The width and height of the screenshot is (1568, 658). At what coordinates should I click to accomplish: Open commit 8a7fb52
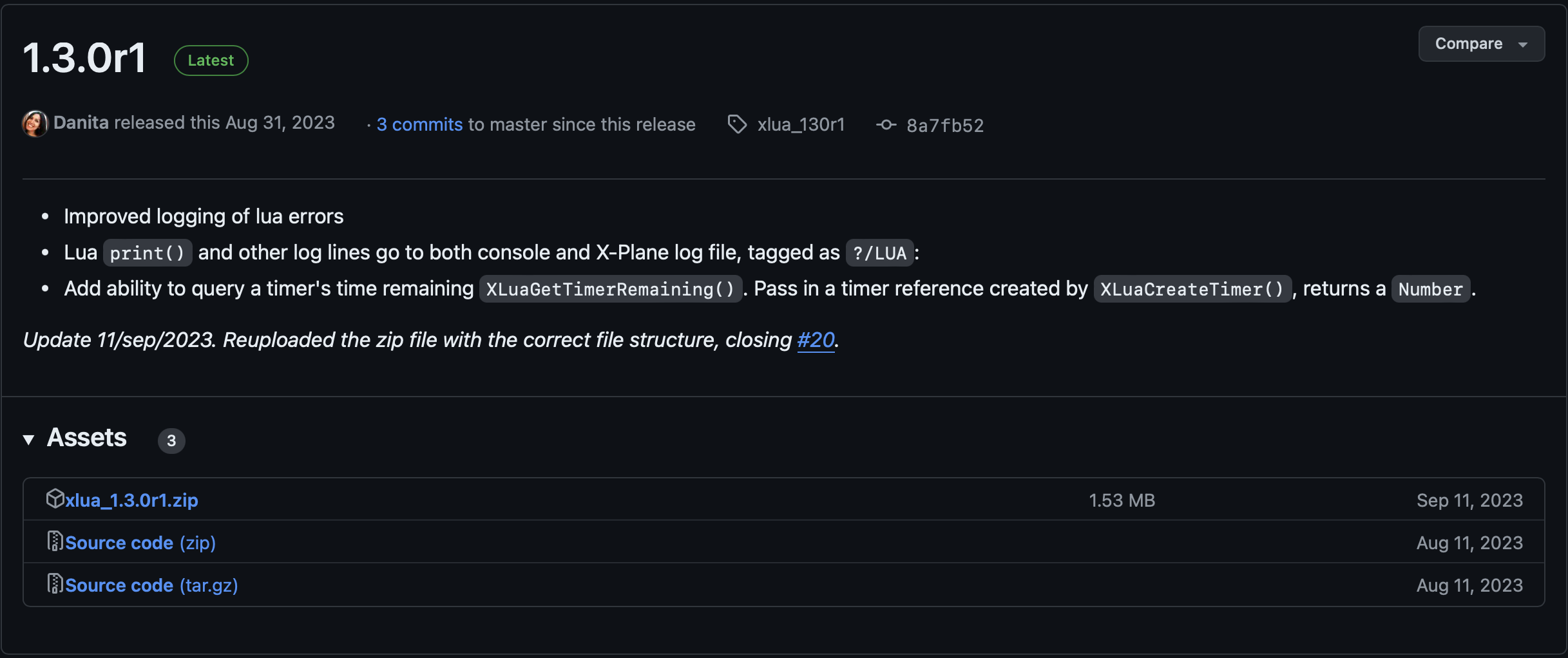(x=945, y=126)
